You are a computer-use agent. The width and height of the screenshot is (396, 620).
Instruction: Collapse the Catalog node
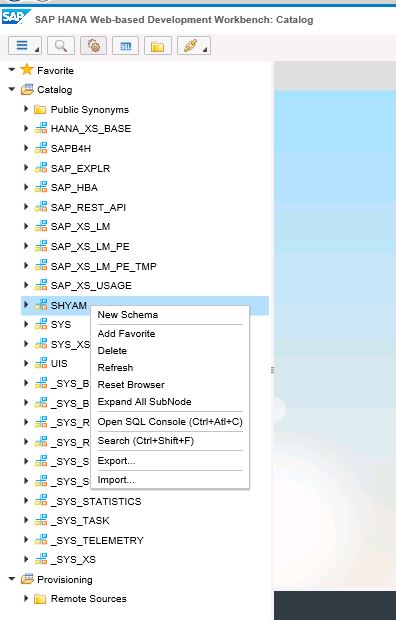point(12,89)
